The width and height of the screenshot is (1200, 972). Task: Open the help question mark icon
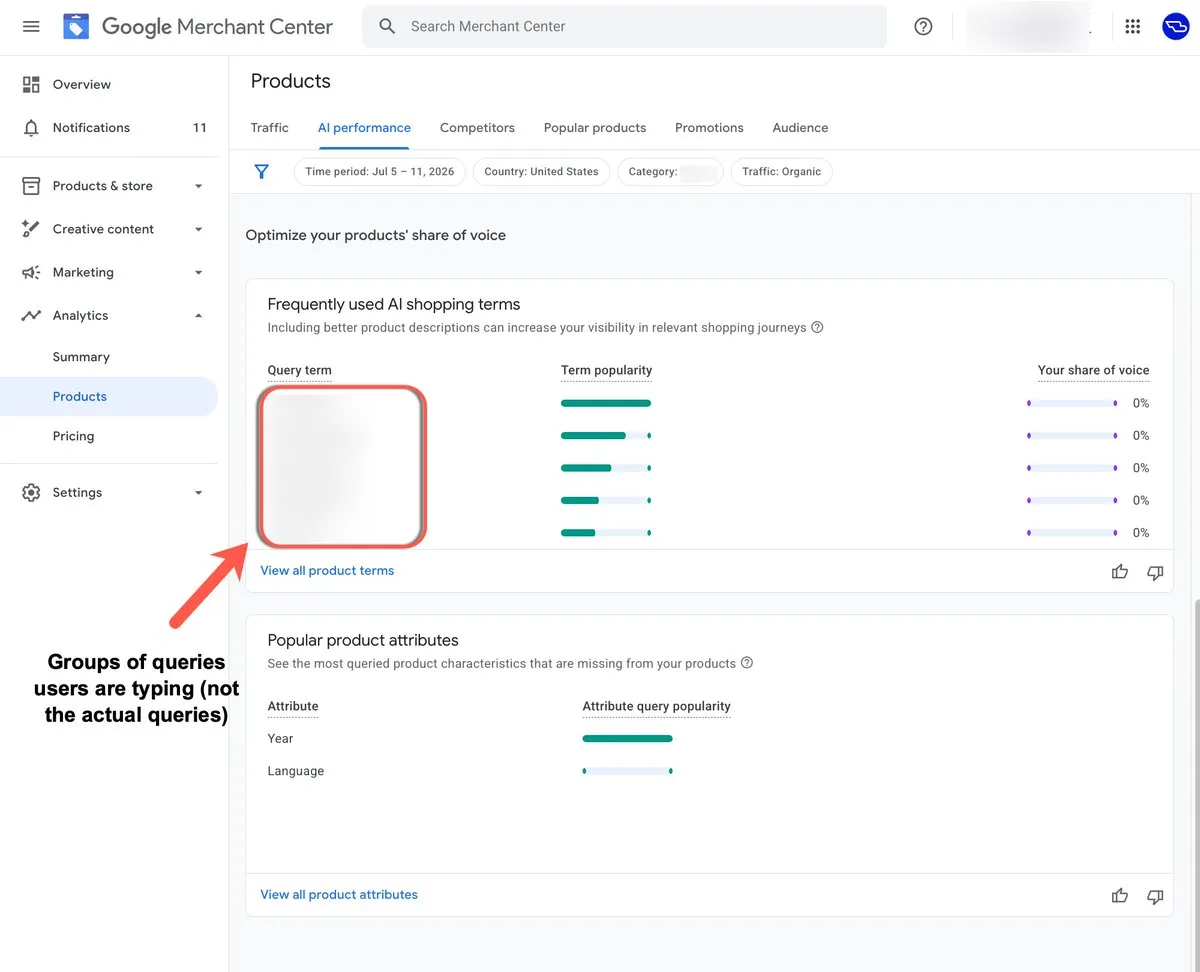click(x=923, y=27)
